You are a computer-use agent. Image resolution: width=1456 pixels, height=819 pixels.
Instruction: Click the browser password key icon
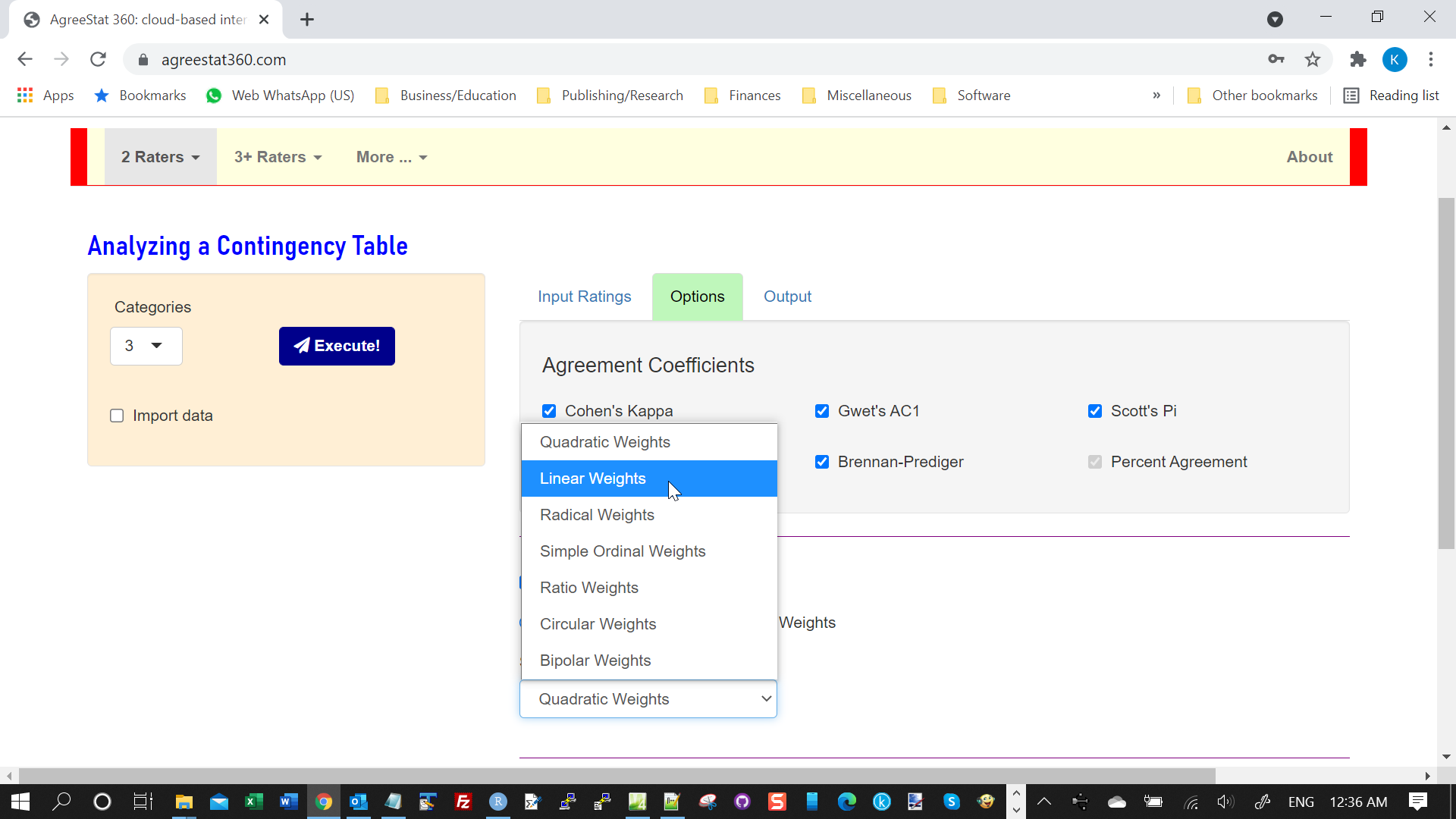(x=1276, y=60)
